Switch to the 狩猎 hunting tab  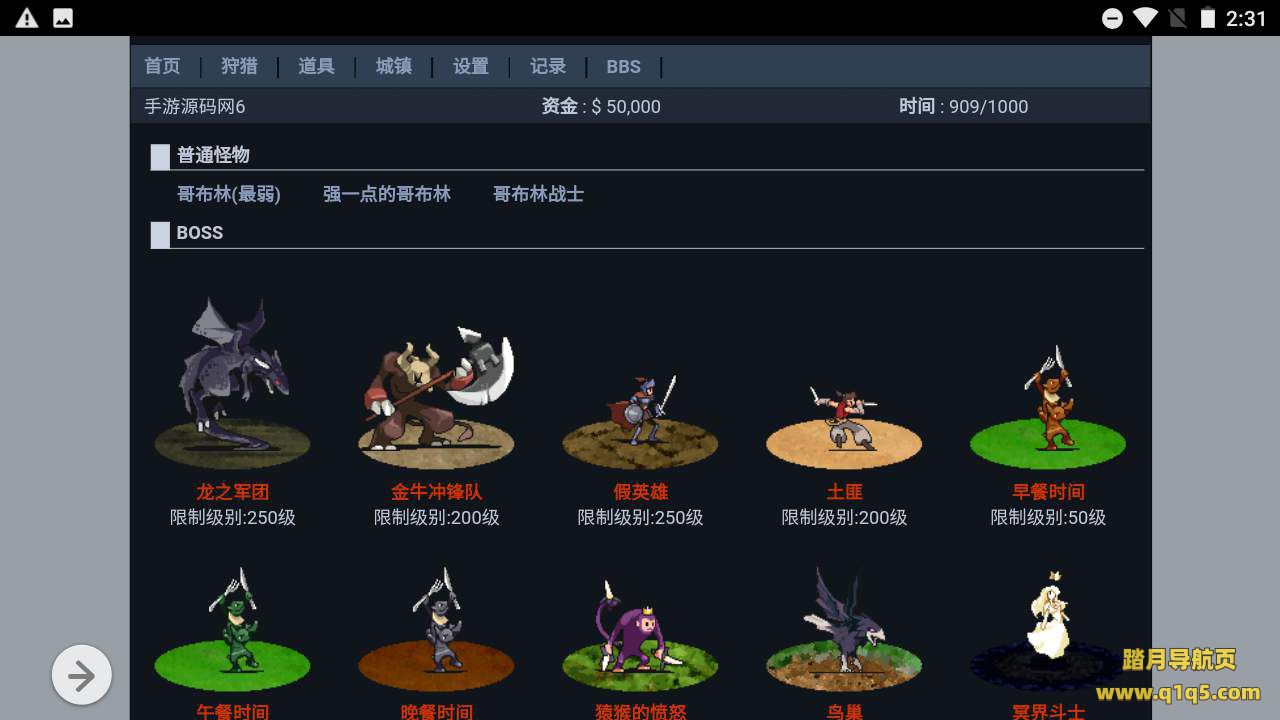point(239,66)
